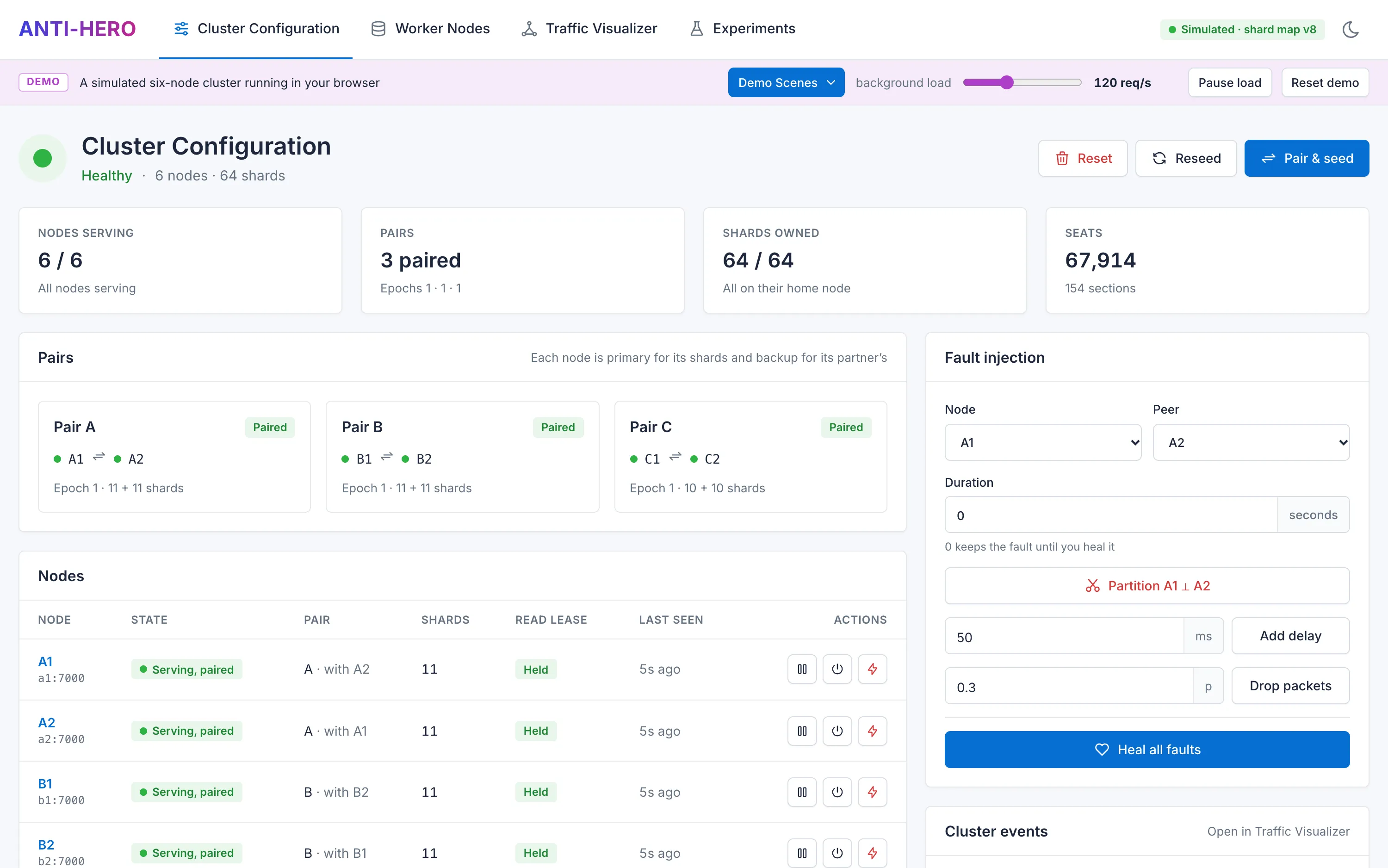Inject fault on B1 with lightning icon
1388x868 pixels.
pos(872,792)
